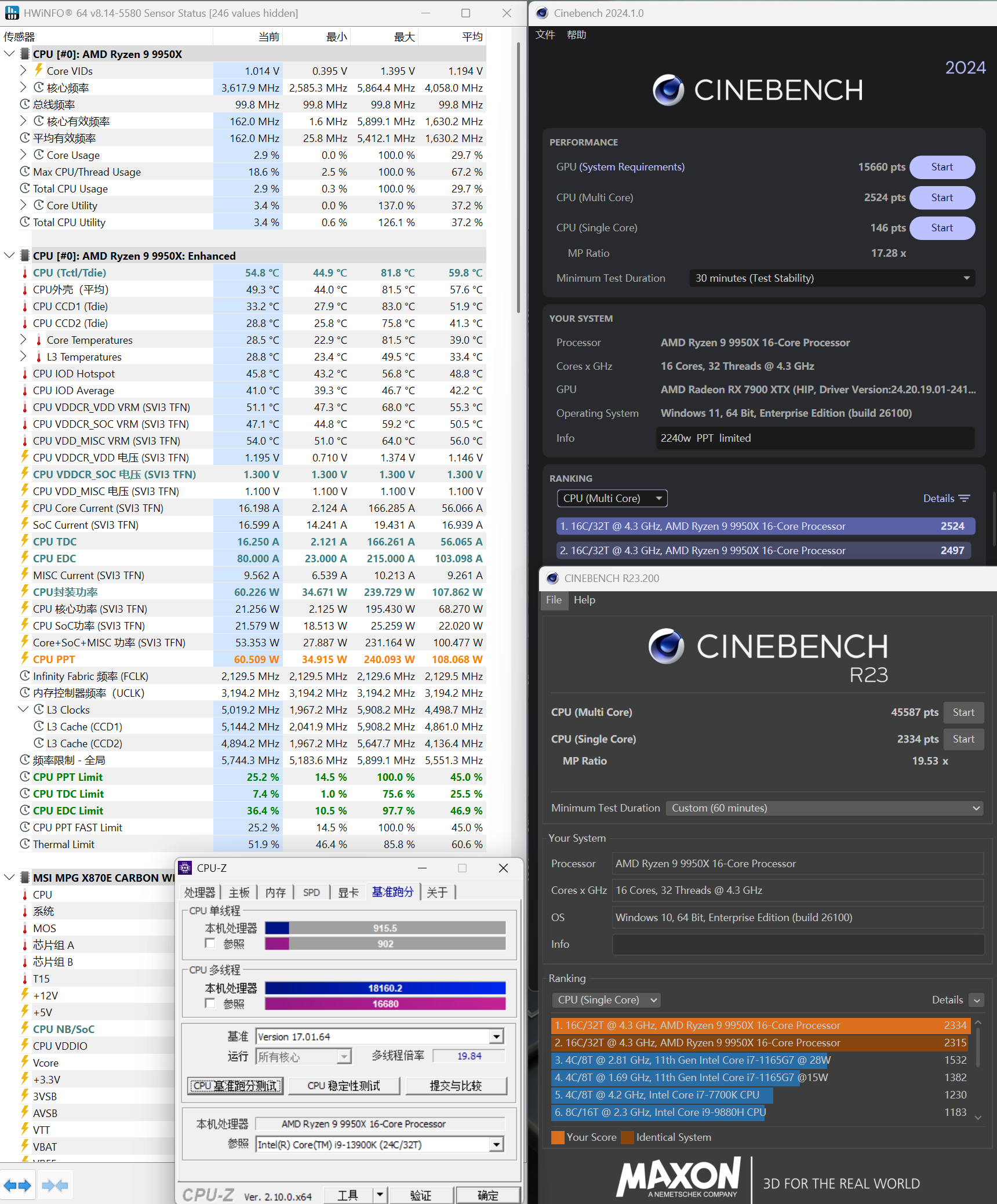Click the CPU 稳定性测试 button
The image size is (997, 1204).
tap(344, 1086)
